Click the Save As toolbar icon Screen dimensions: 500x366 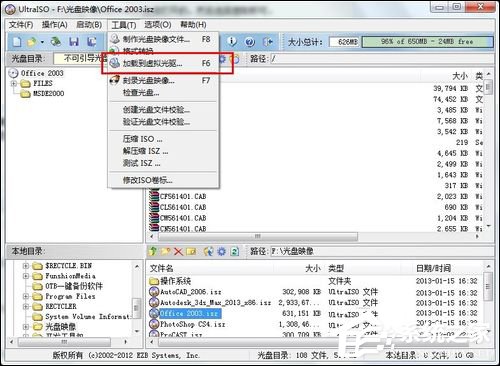tap(91, 42)
